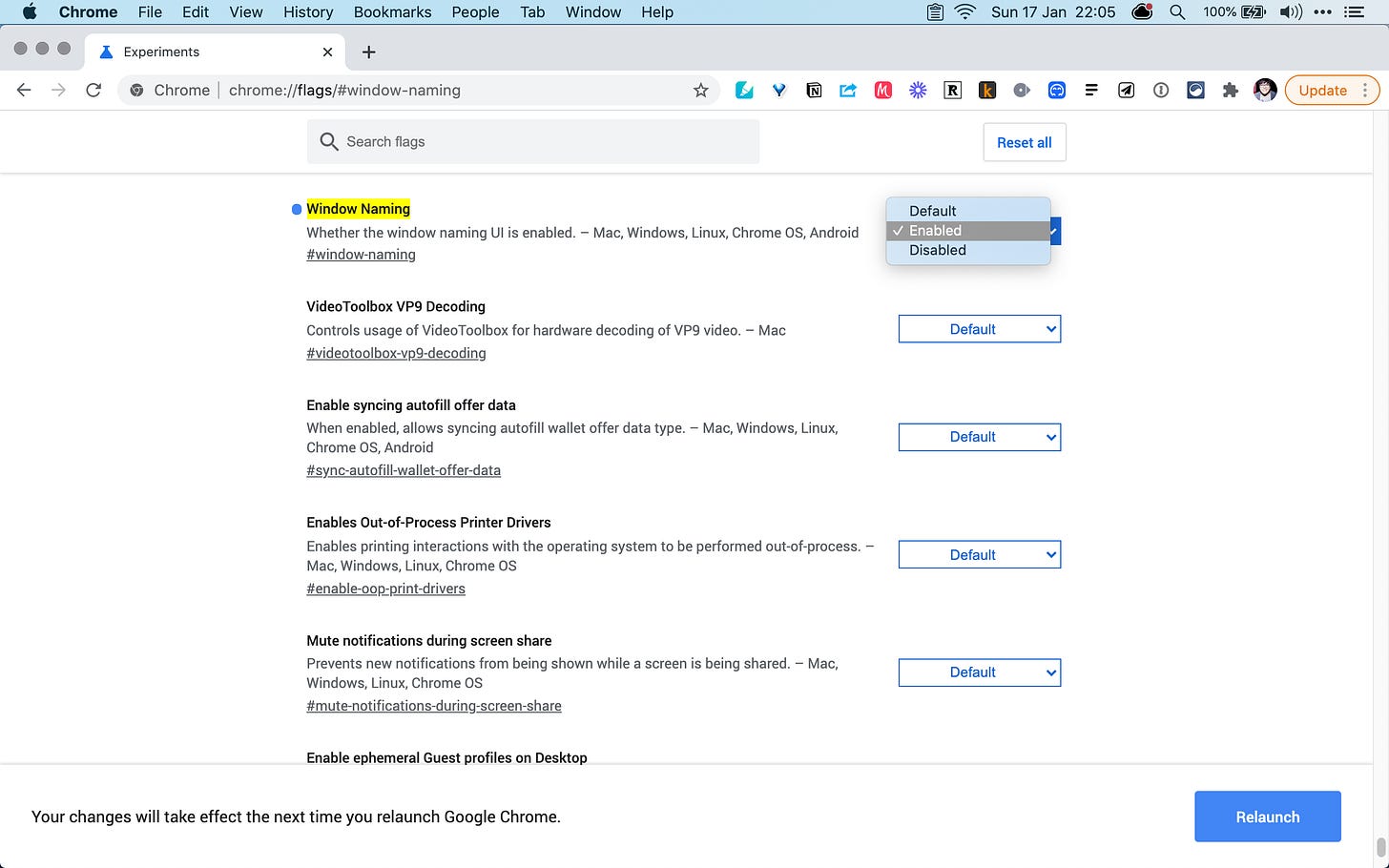The image size is (1389, 868).
Task: Click the gray circle play extension
Action: [x=1022, y=90]
